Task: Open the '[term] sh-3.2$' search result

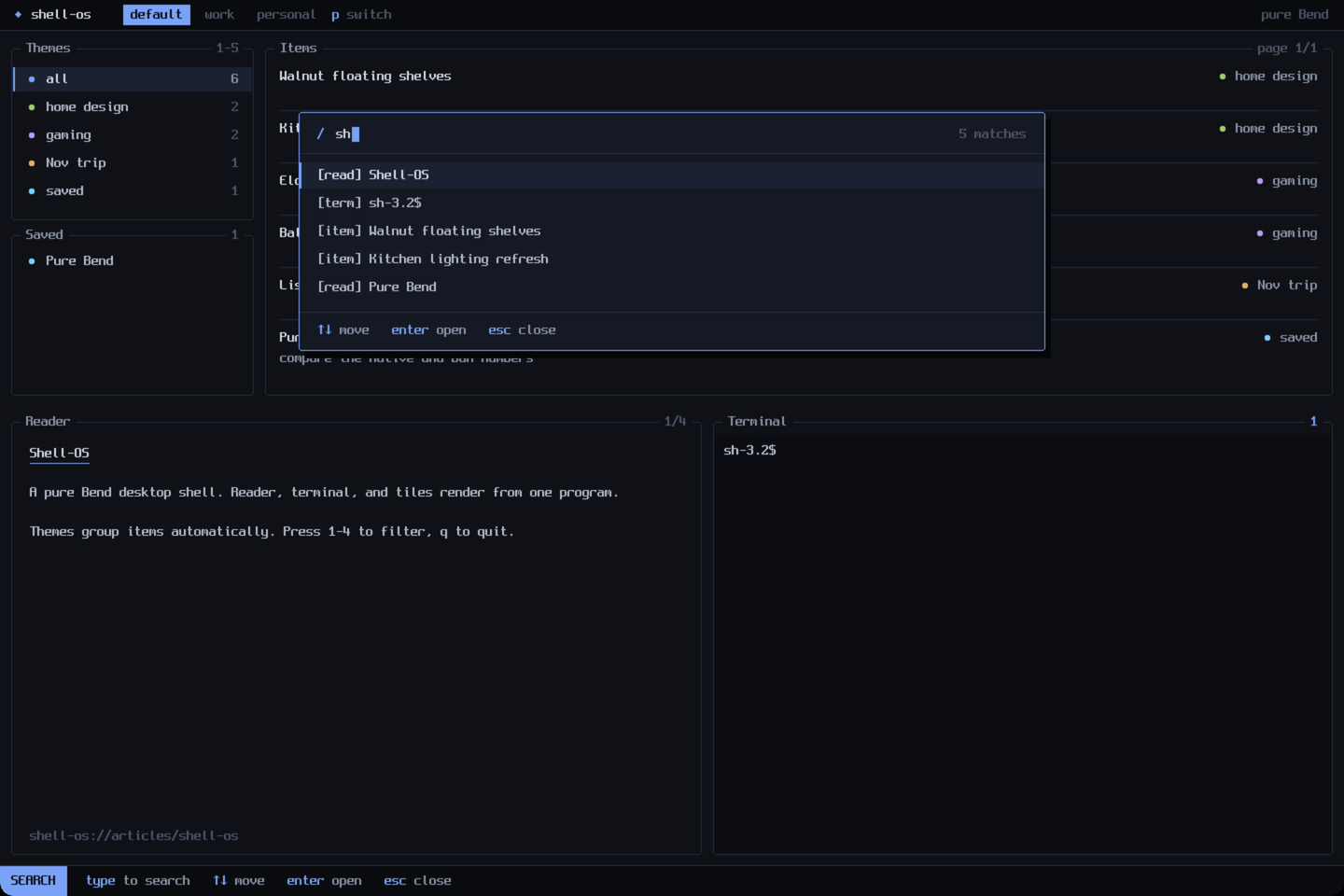Action: pyautogui.click(x=671, y=203)
